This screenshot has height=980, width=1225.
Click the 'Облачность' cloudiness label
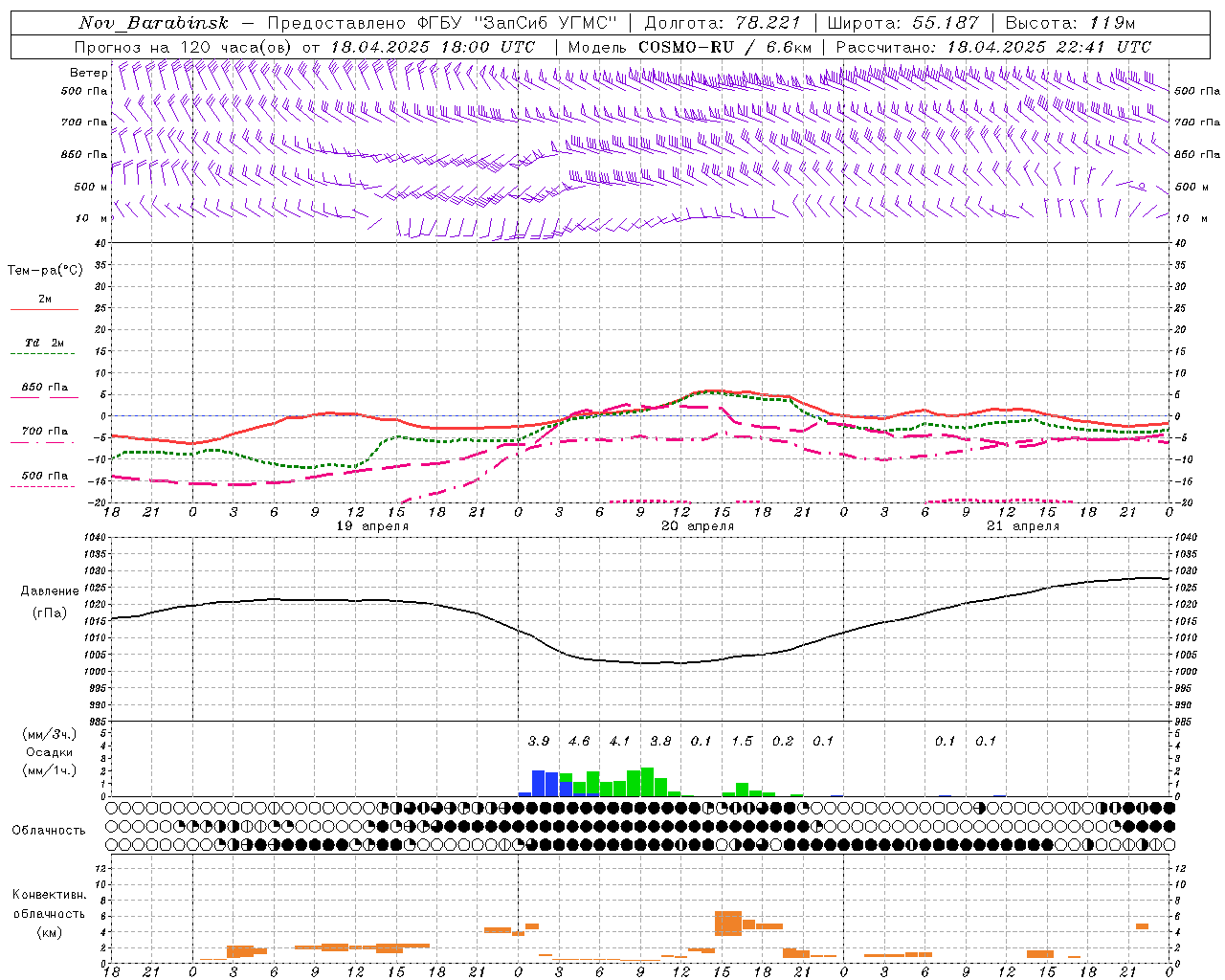48,830
